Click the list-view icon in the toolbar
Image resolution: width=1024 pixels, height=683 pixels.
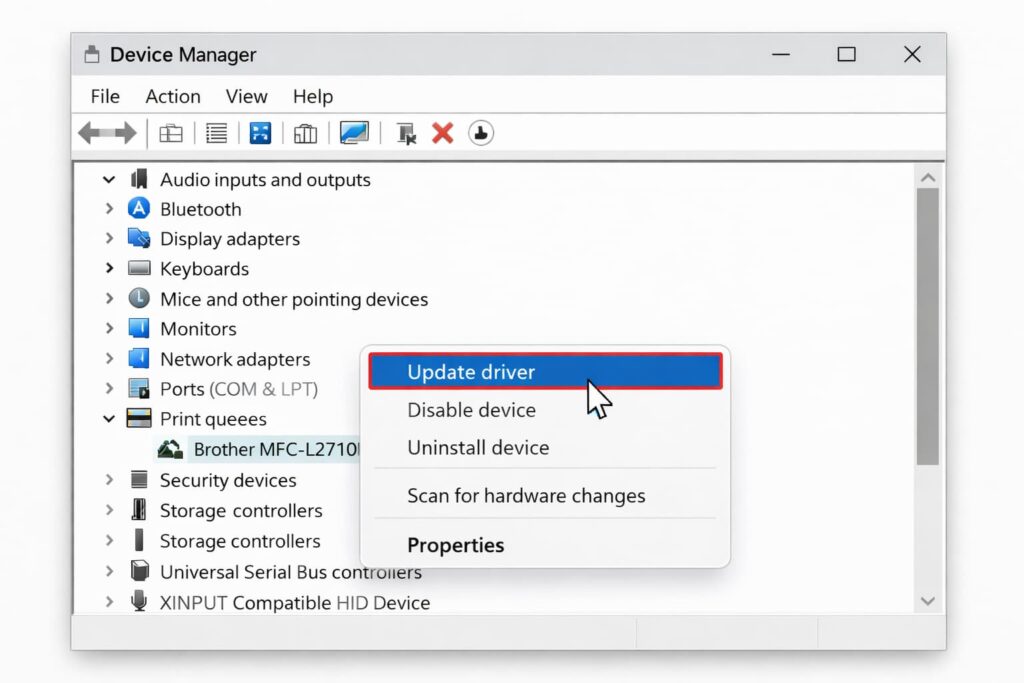[x=216, y=133]
